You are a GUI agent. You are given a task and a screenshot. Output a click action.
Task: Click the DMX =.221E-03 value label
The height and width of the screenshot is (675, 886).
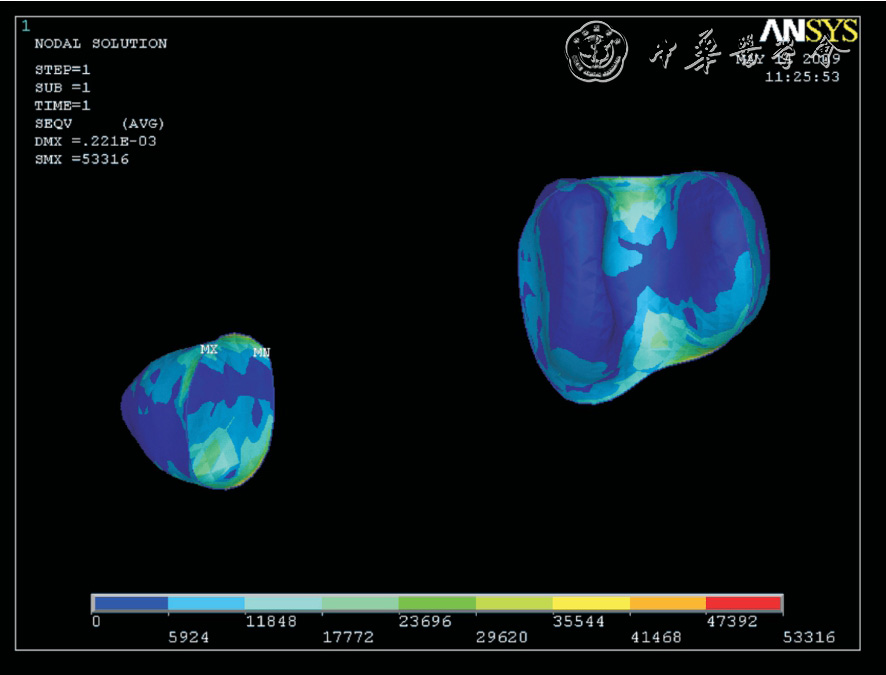point(95,141)
